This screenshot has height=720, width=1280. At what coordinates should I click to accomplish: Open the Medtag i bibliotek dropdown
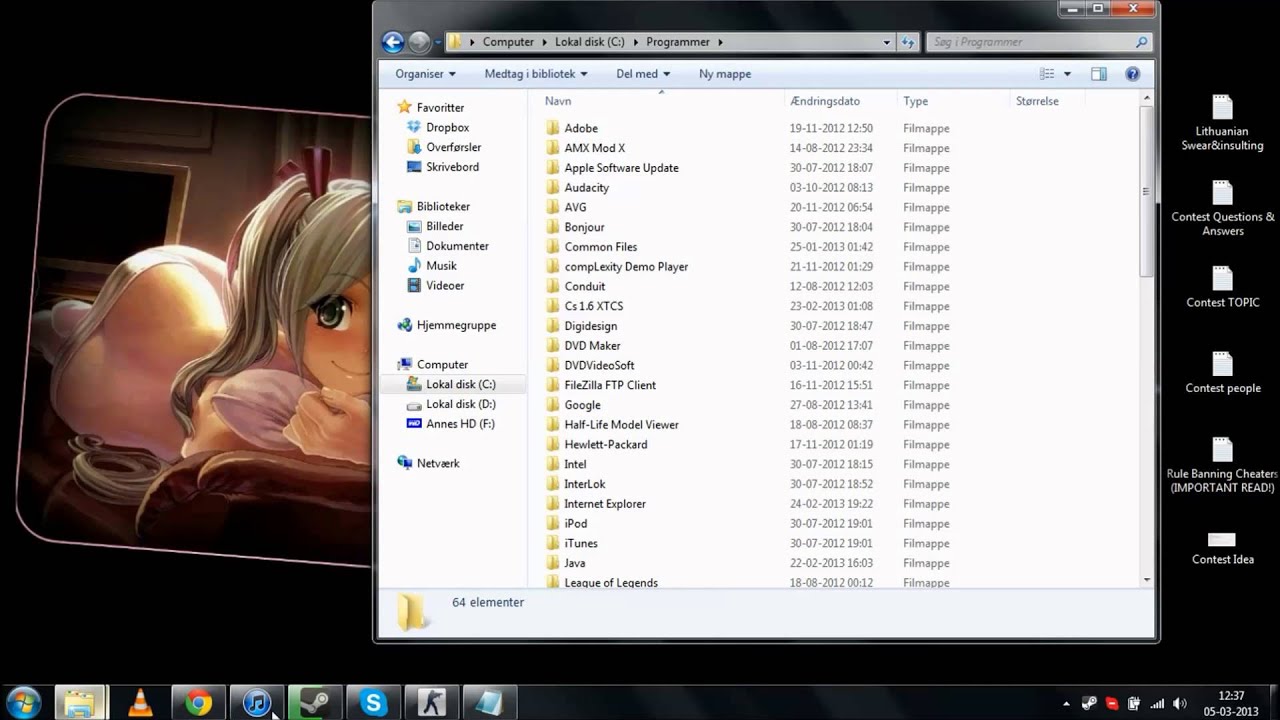point(536,74)
